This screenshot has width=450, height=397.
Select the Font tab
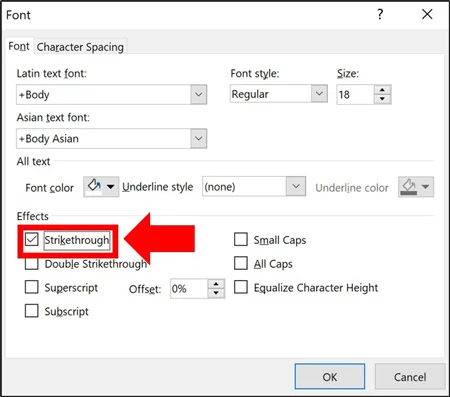pyautogui.click(x=19, y=46)
